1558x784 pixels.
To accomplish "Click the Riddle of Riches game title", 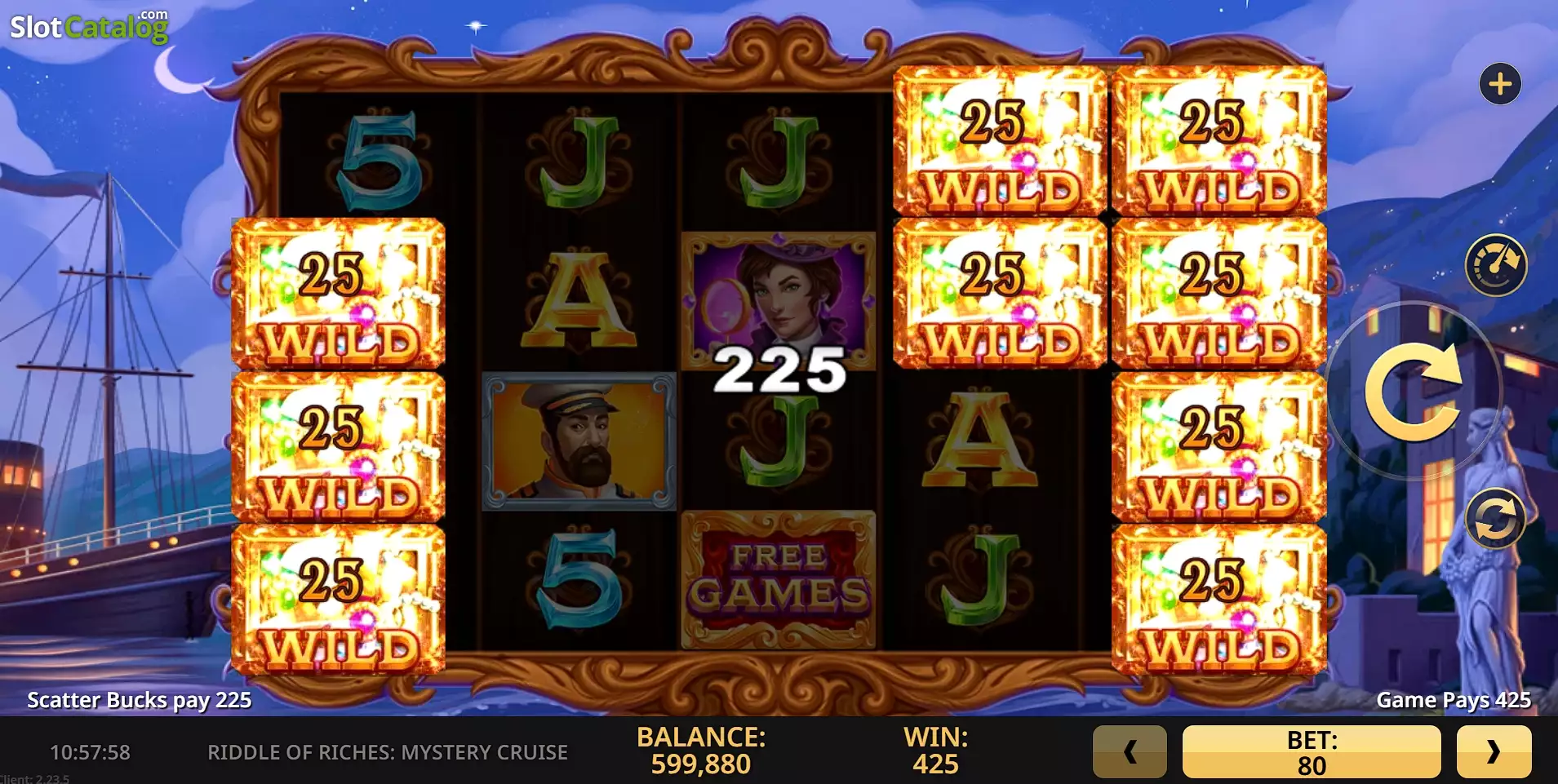I will pos(388,752).
